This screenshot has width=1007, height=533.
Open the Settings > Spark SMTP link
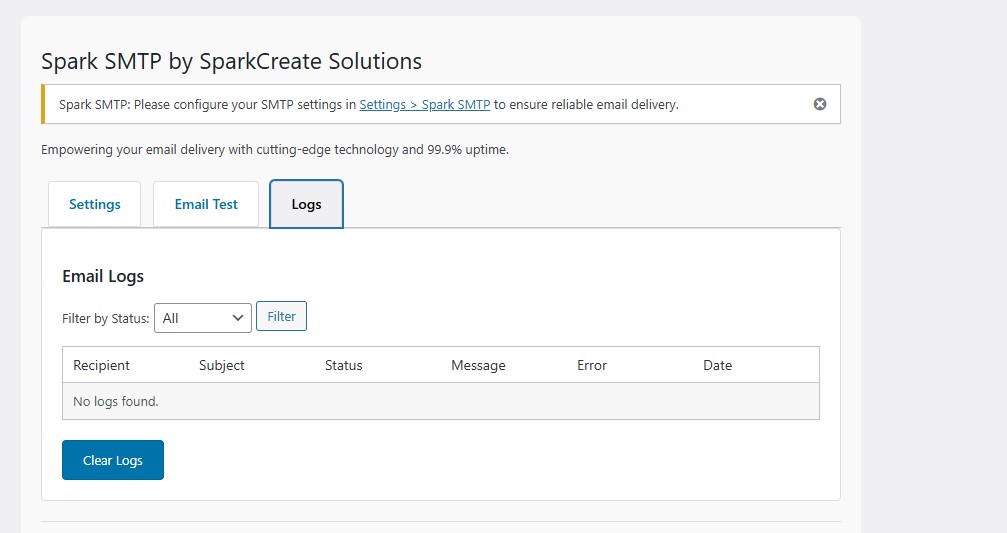click(x=424, y=104)
